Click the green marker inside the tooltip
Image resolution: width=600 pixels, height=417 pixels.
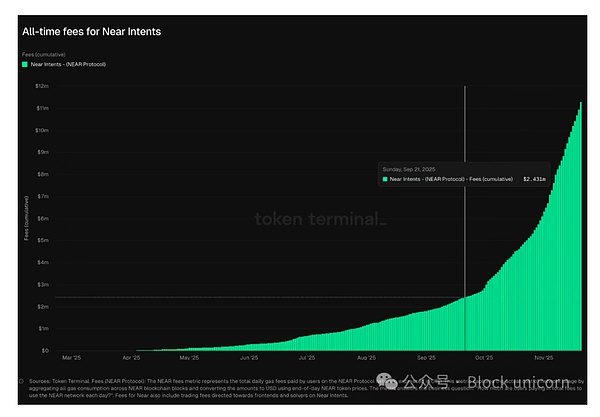coord(384,180)
